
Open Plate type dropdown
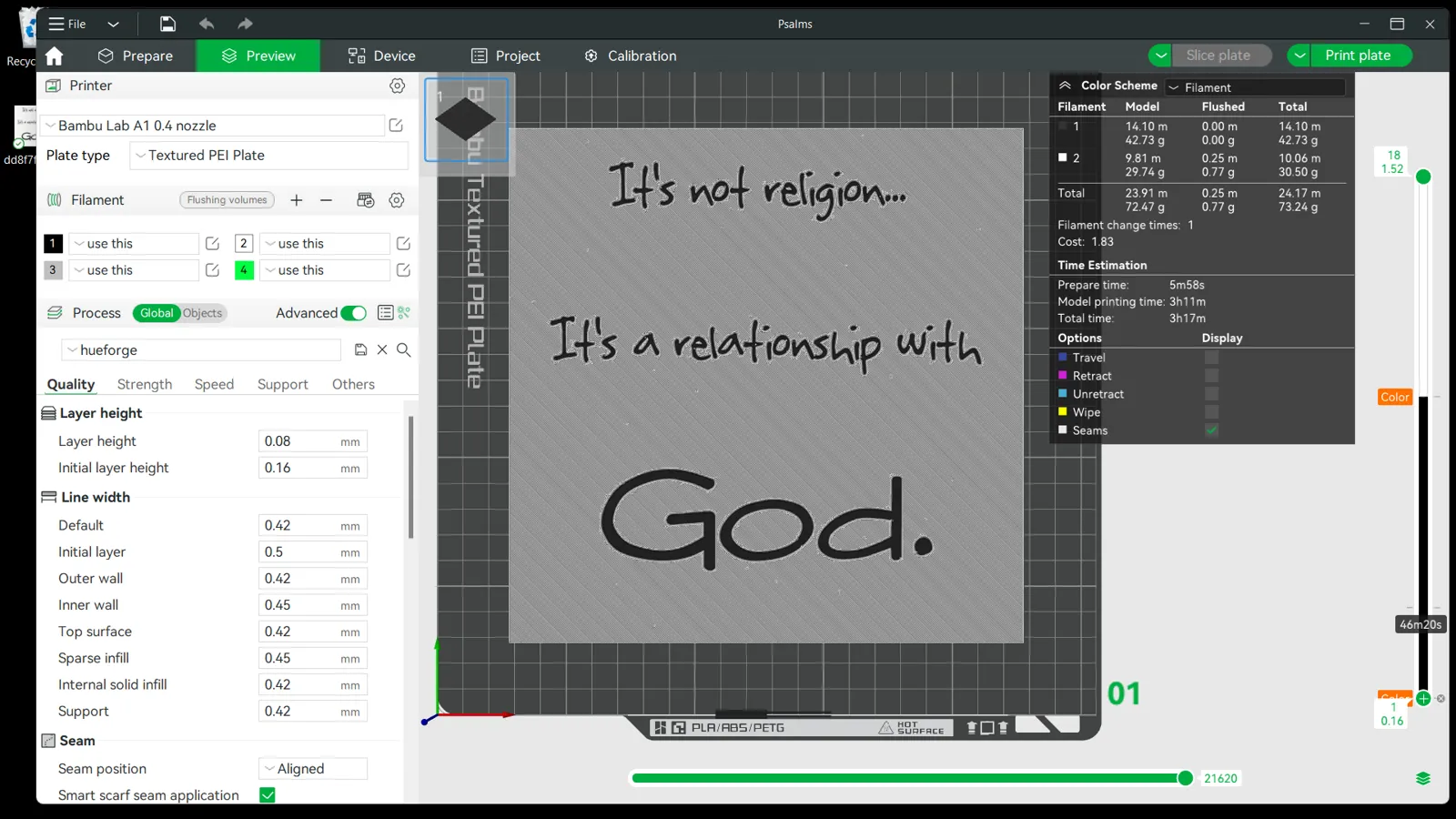pos(268,156)
